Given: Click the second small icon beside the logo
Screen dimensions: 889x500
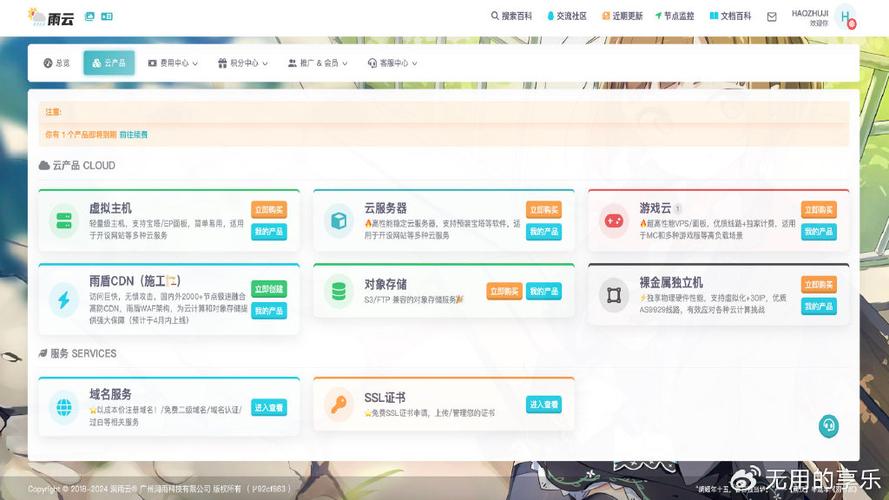Looking at the screenshot, I should click(x=107, y=16).
